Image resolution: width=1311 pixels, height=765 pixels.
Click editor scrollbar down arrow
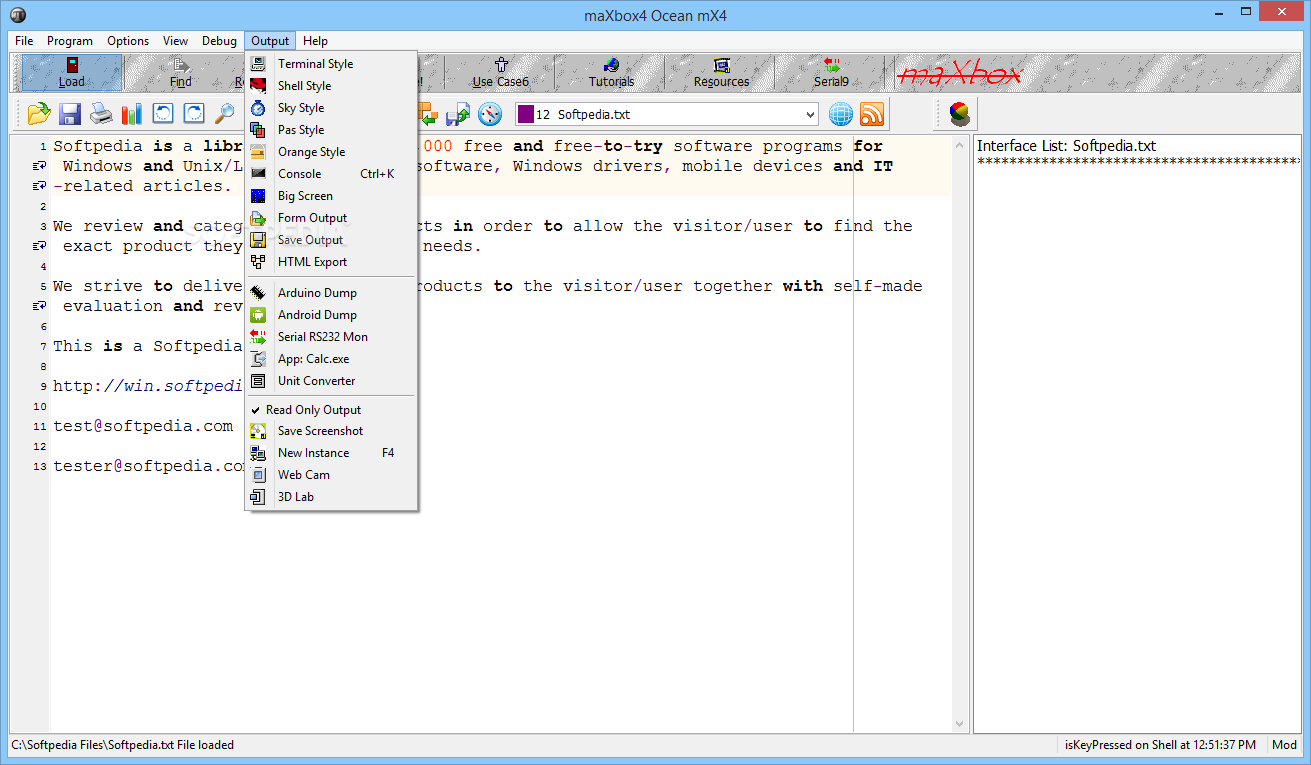(x=961, y=724)
